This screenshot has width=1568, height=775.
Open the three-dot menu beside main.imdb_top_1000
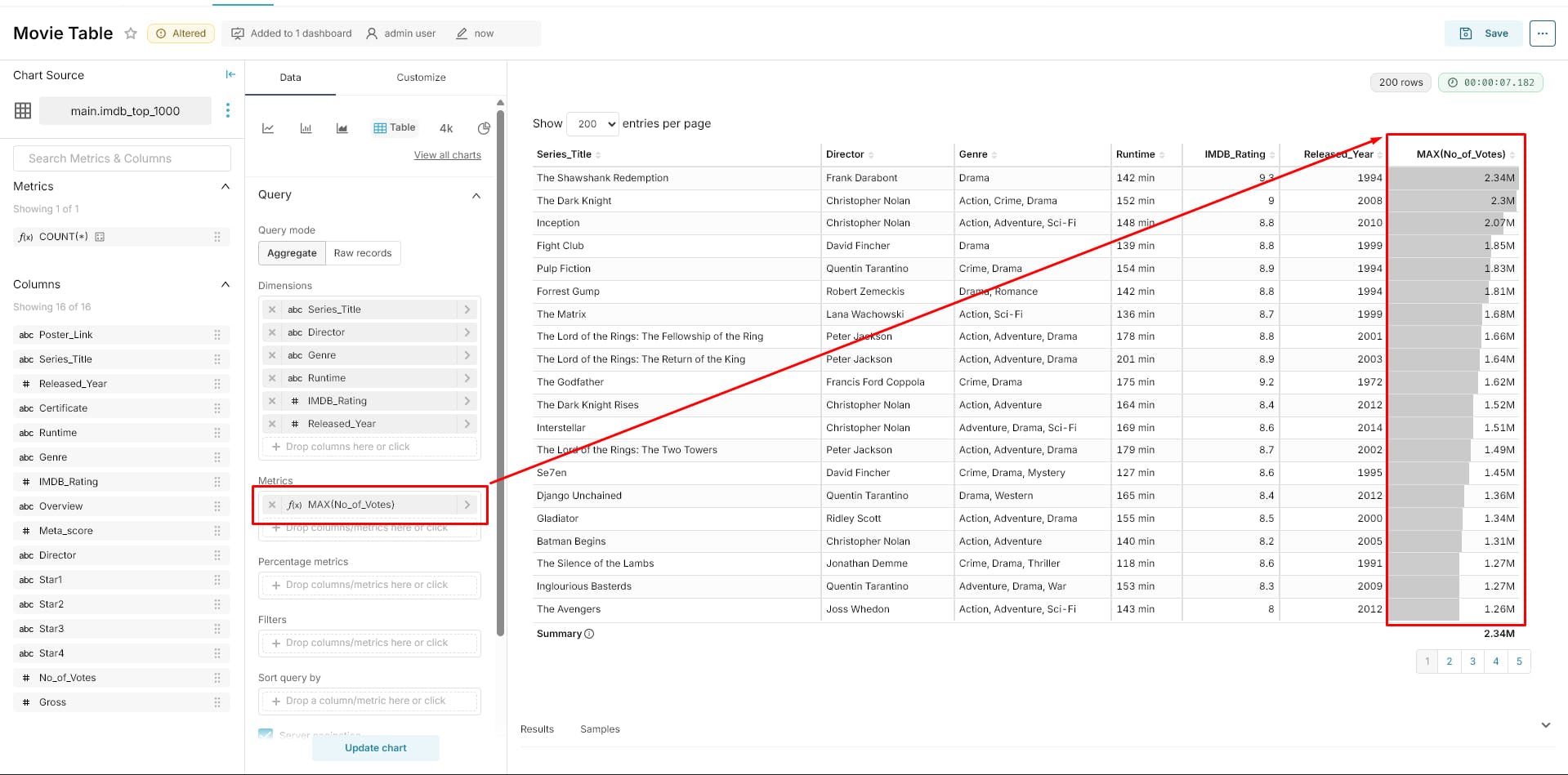(x=228, y=110)
